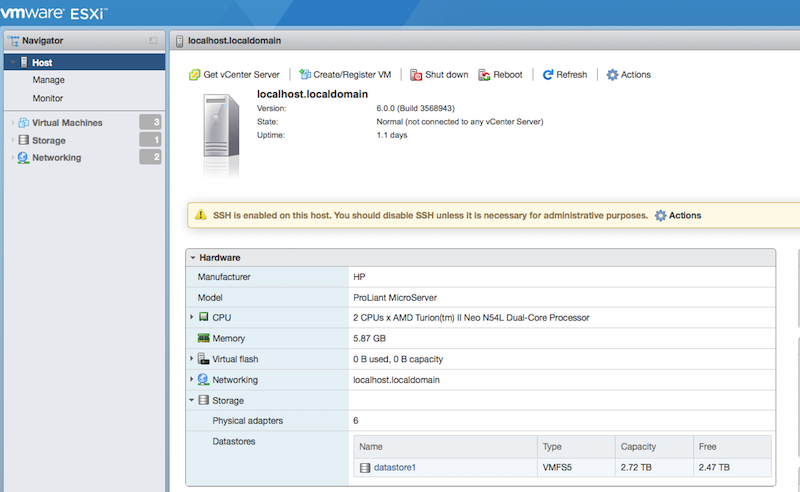
Task: Collapse the Storage row in Hardware
Action: click(x=192, y=400)
